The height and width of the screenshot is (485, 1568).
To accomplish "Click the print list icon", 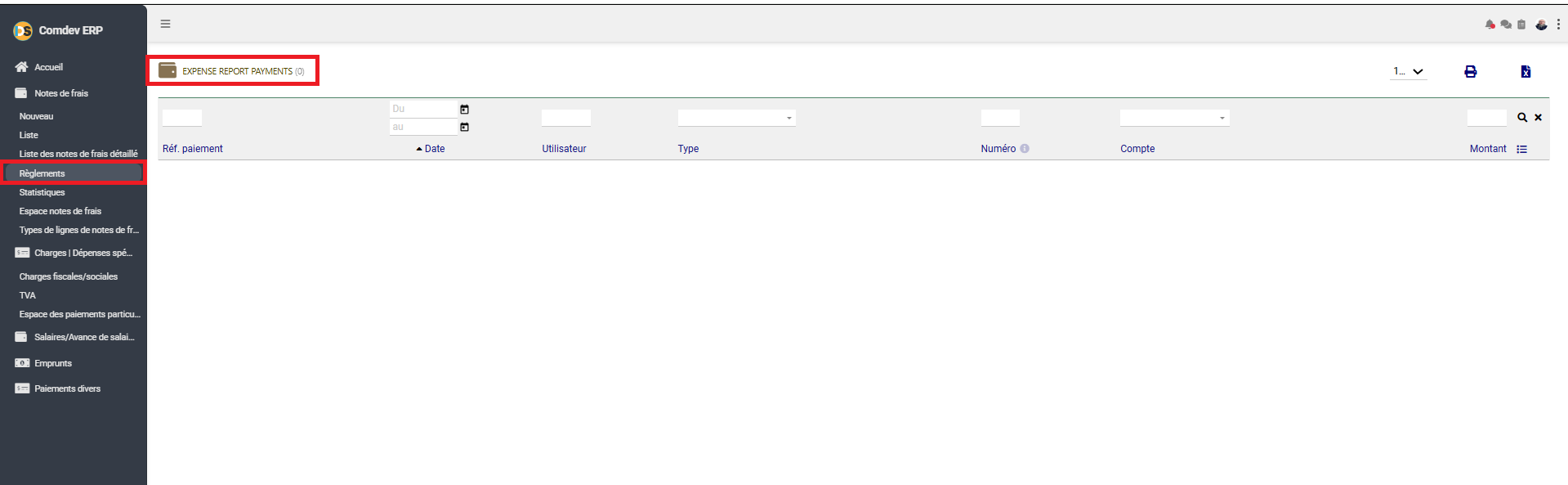I will [x=1471, y=72].
